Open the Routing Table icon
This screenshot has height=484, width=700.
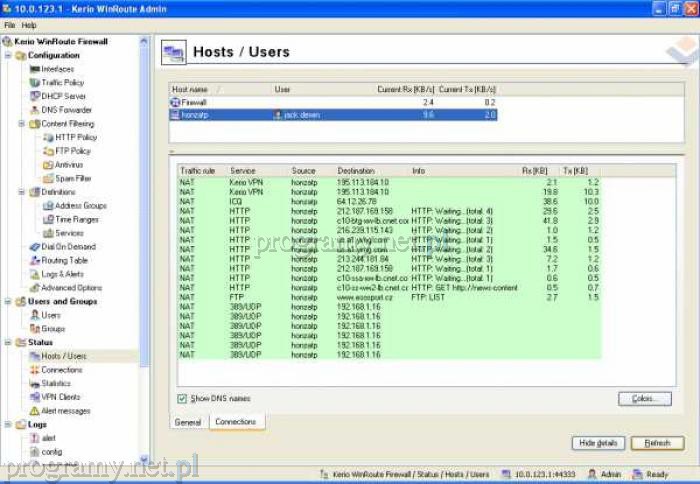(x=35, y=260)
